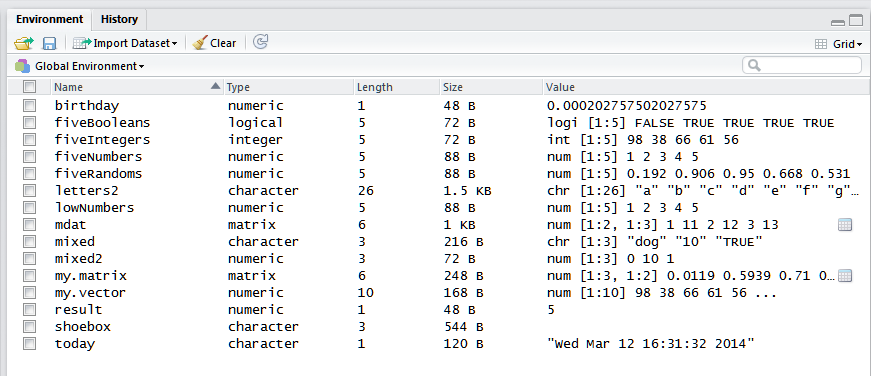
Task: Check the mixed2 row checkbox
Action: pos(29,259)
